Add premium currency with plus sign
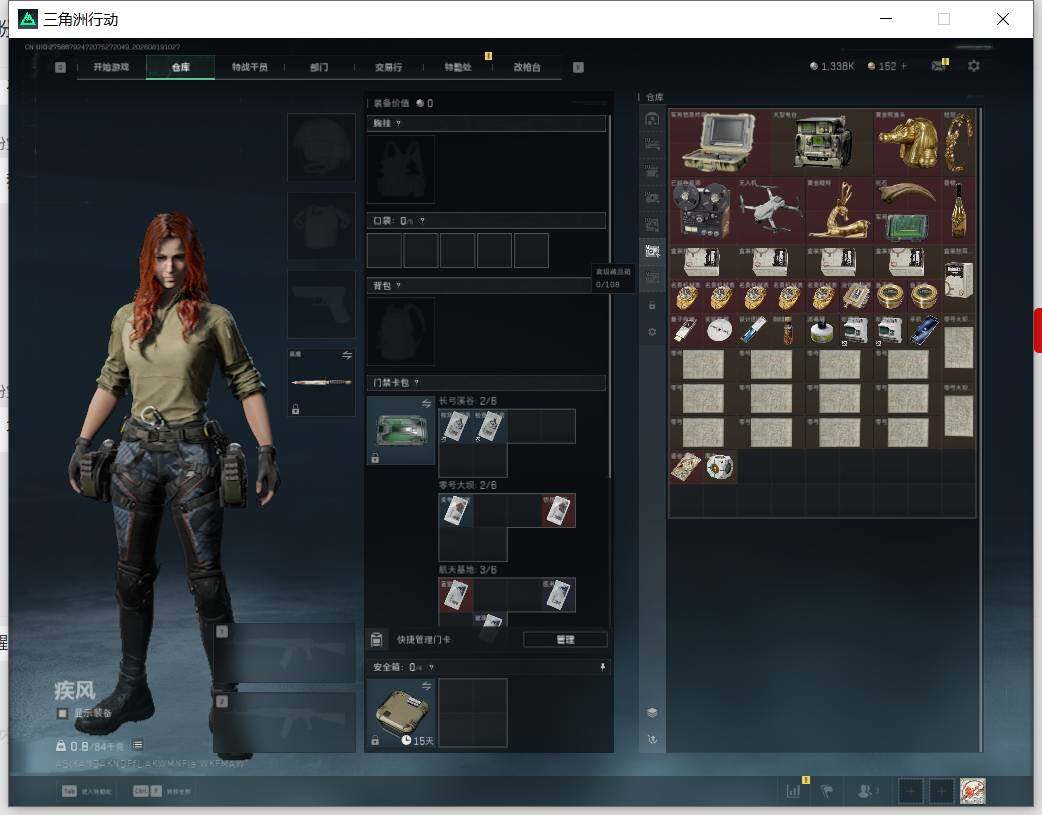The width and height of the screenshot is (1042, 815). tap(903, 66)
